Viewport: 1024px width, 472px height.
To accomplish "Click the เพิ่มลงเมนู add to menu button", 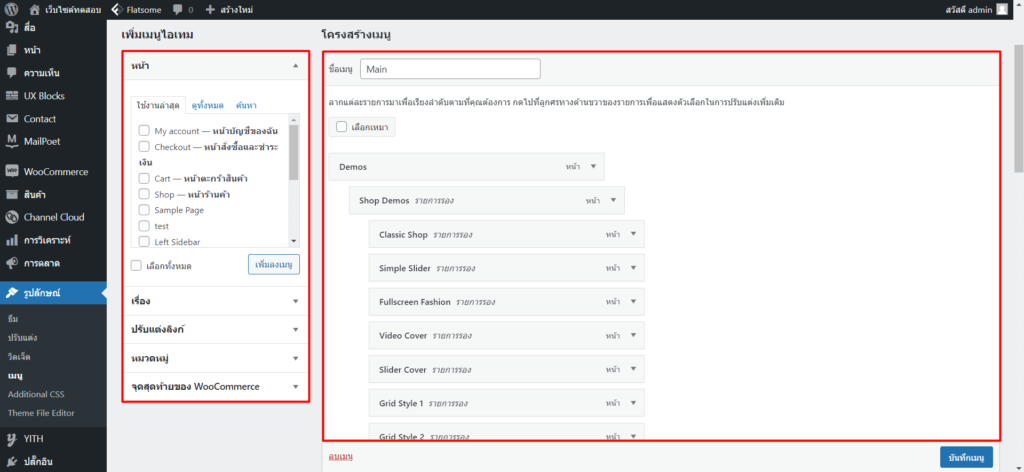I will point(274,264).
